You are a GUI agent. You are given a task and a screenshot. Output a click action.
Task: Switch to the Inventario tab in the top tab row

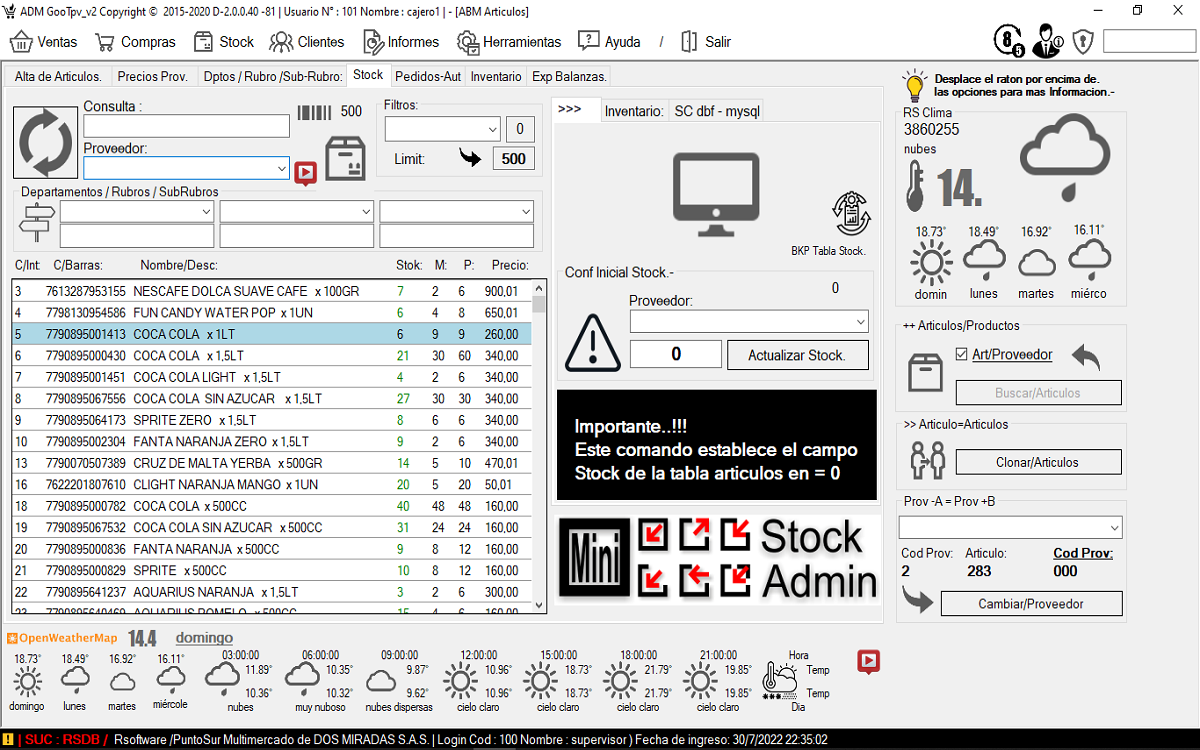click(x=496, y=76)
